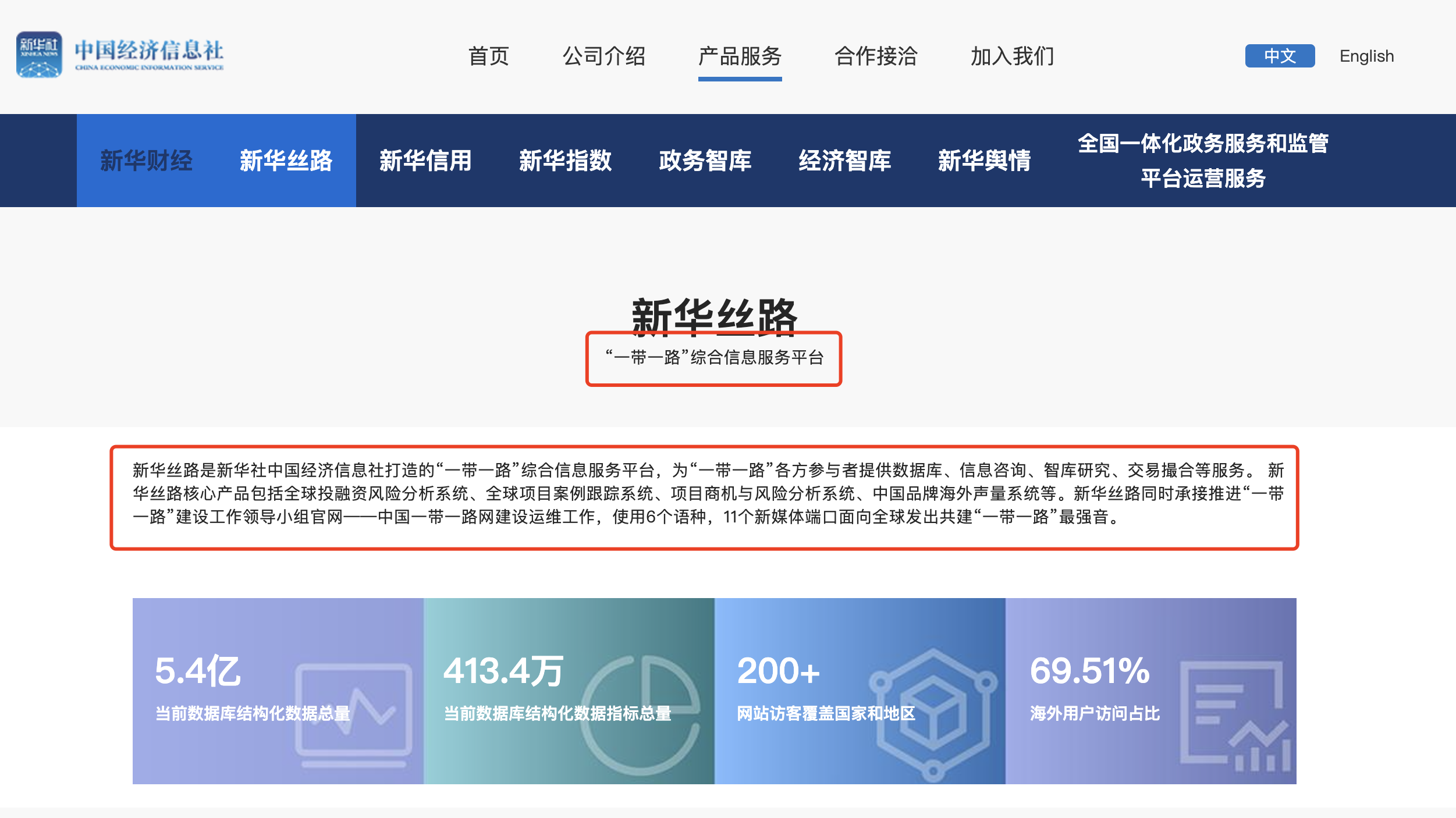The height and width of the screenshot is (818, 1456).
Task: Open the 首页 menu item
Action: [489, 56]
